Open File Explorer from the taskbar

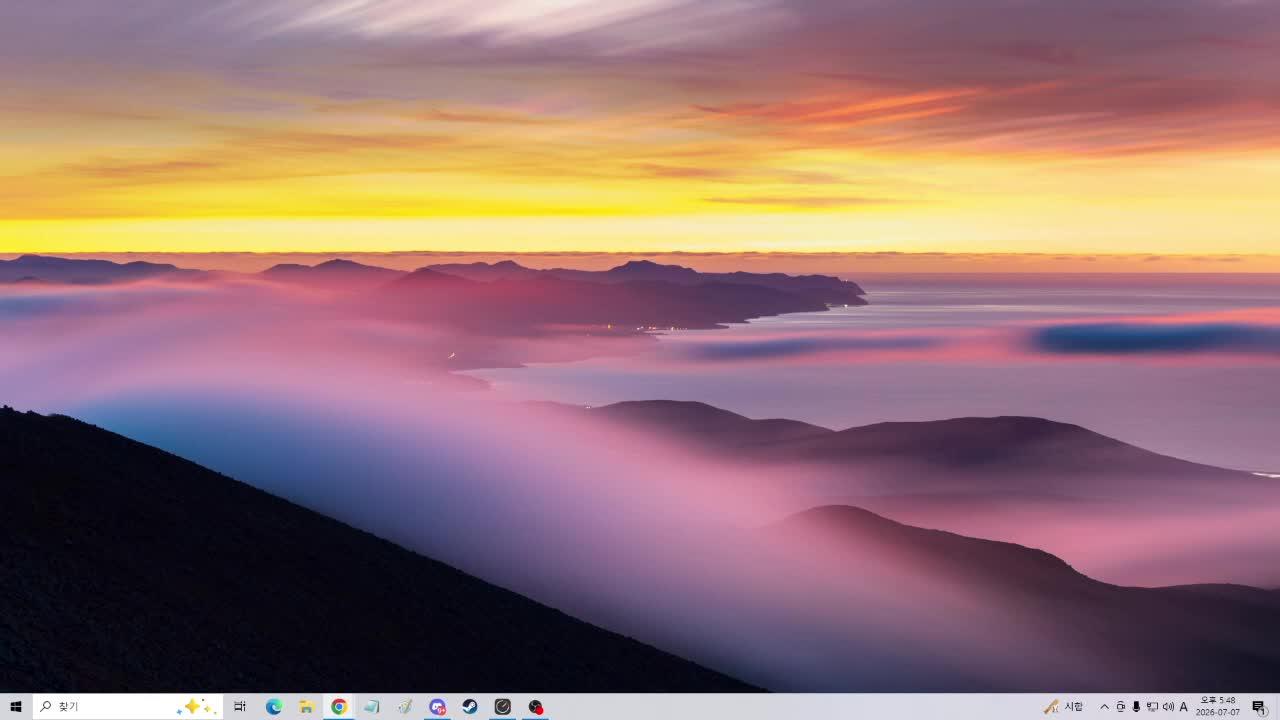[307, 706]
